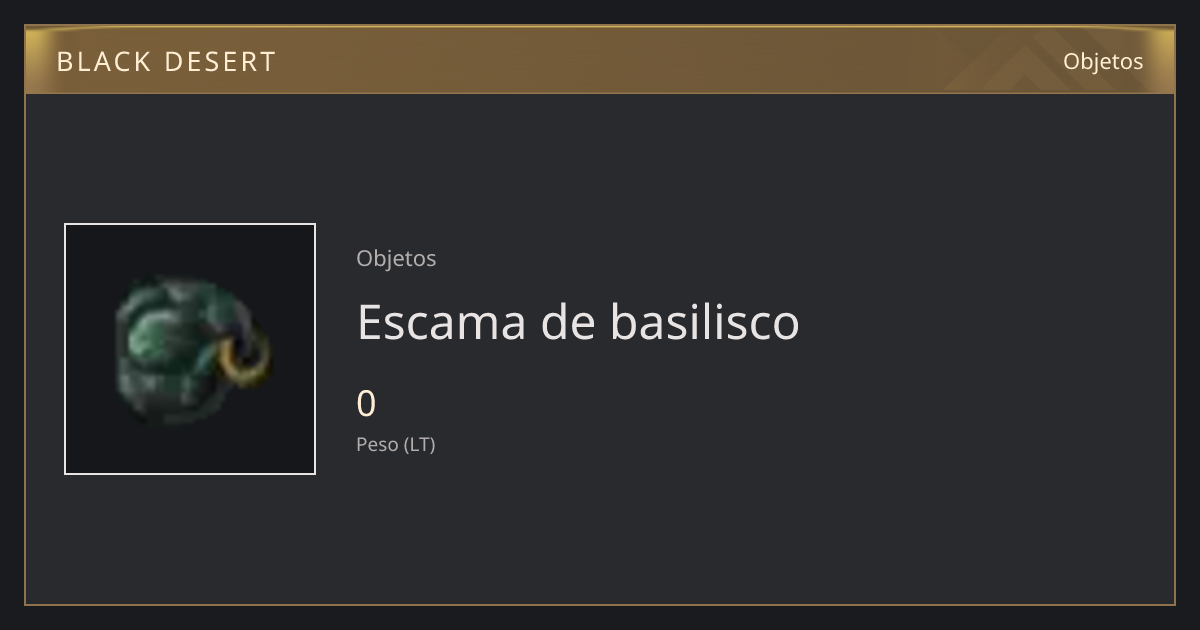Click the word DESERT in the header
This screenshot has width=1200, height=630.
220,62
